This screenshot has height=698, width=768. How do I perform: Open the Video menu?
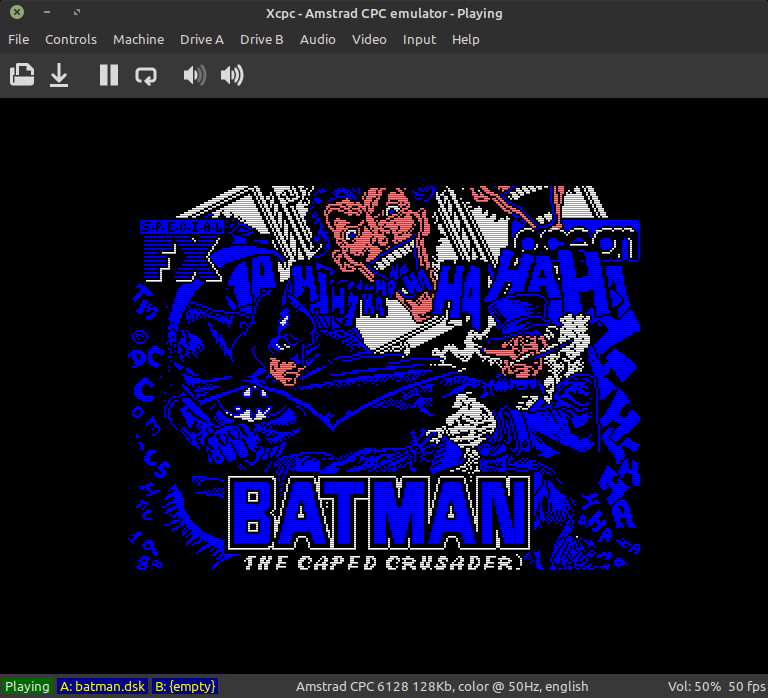(369, 40)
